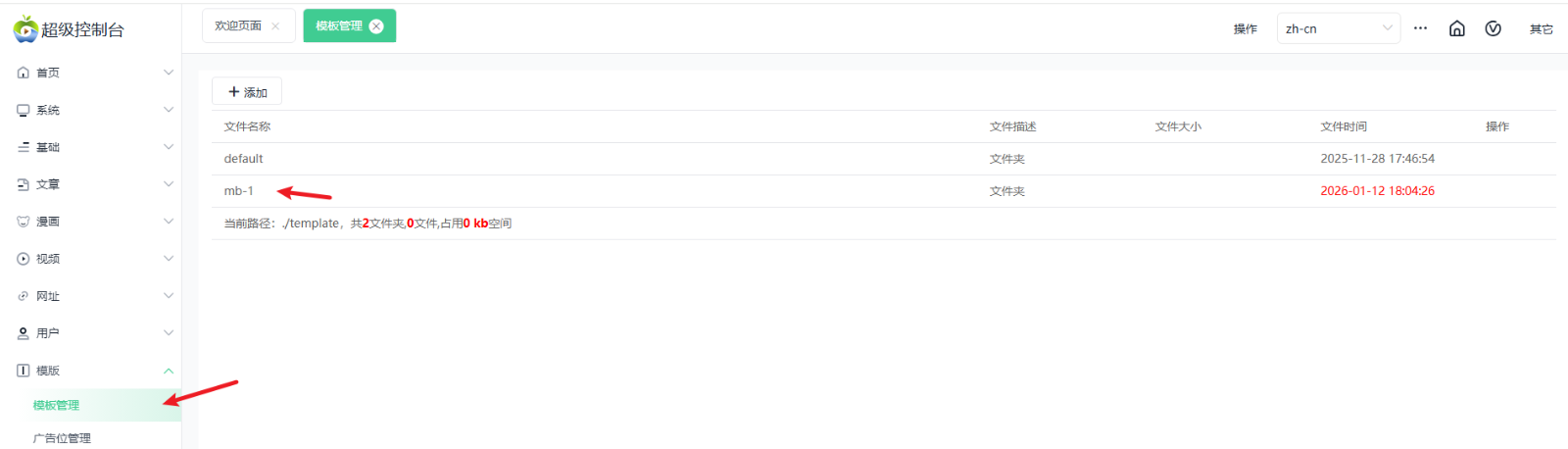This screenshot has width=1568, height=449.
Task: Open the zh-cn language dropdown
Action: point(1338,28)
